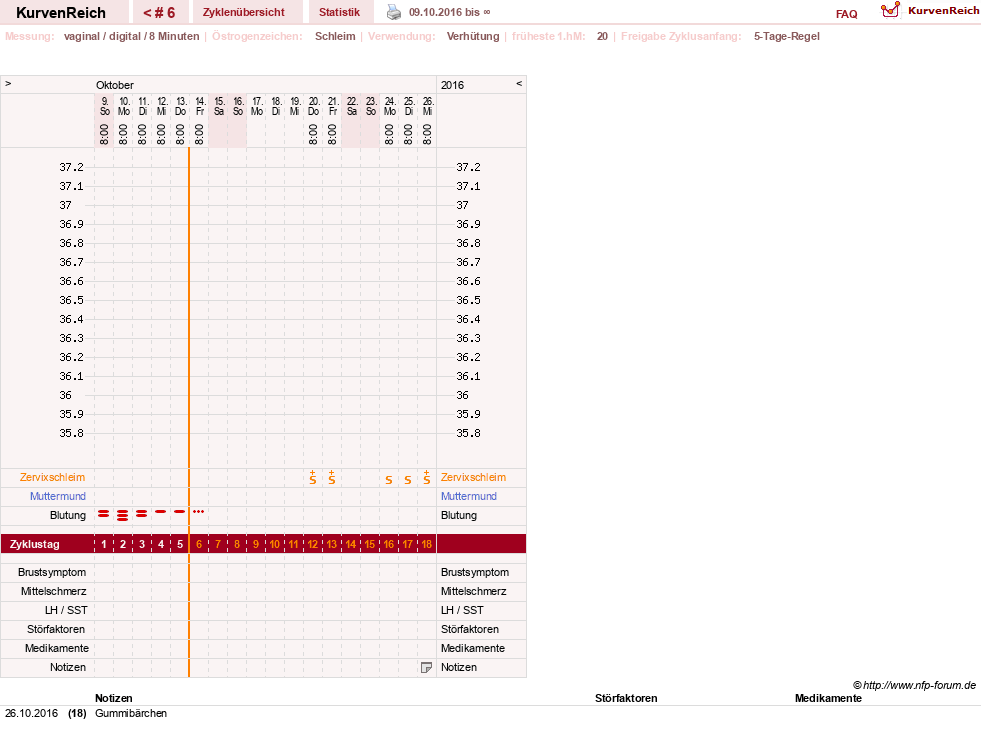Click the right Muttermund row label
The image size is (981, 737).
click(x=469, y=496)
